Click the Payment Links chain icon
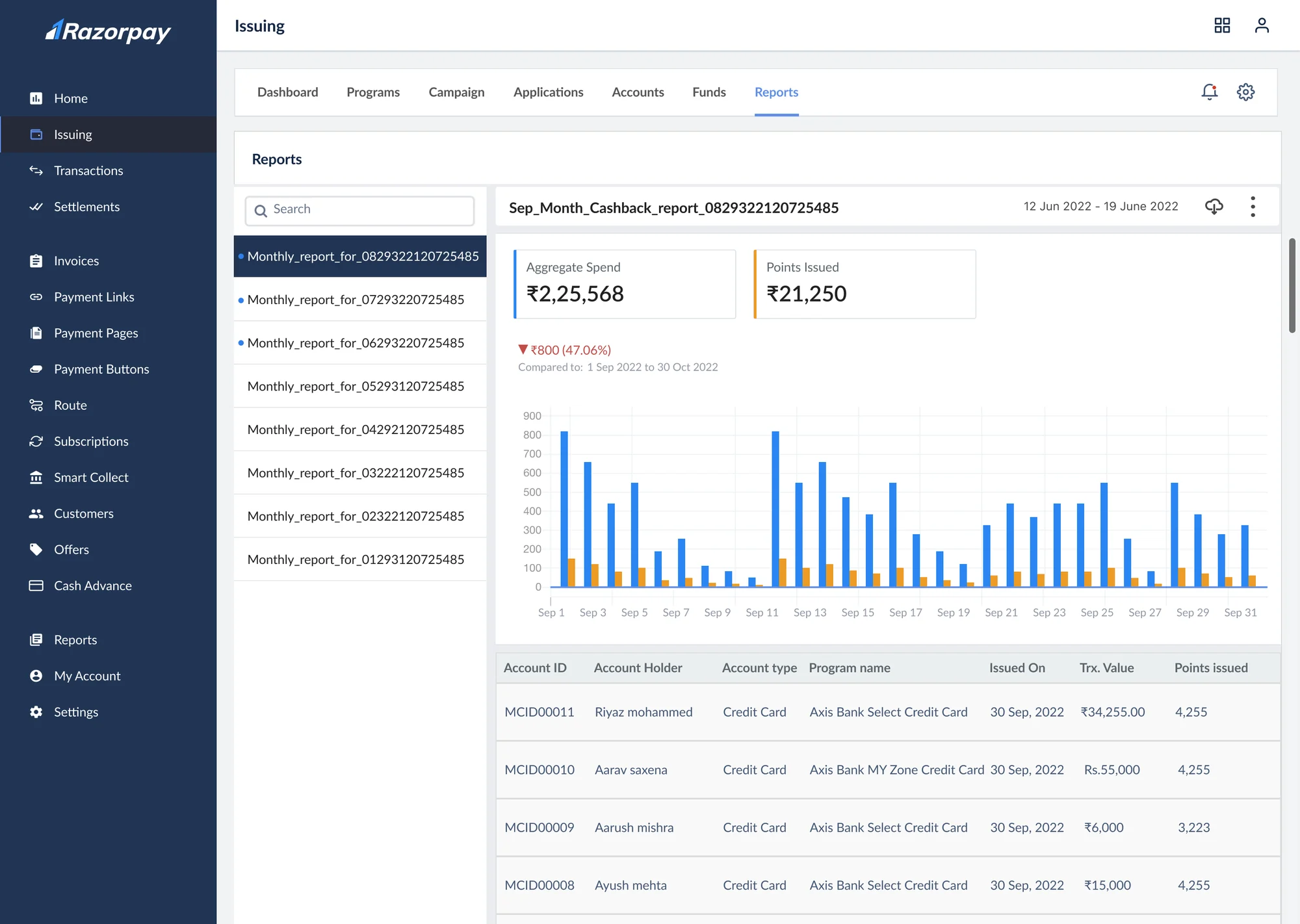1300x924 pixels. [36, 297]
